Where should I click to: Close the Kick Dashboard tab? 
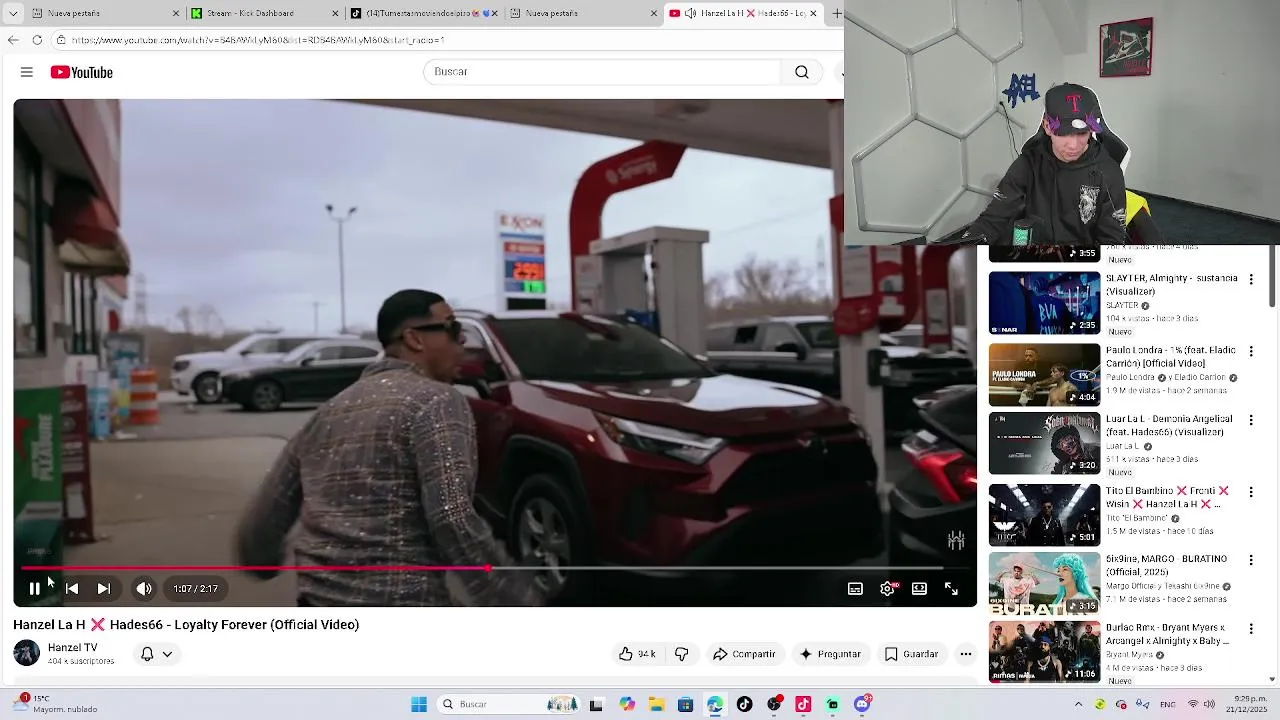335,13
